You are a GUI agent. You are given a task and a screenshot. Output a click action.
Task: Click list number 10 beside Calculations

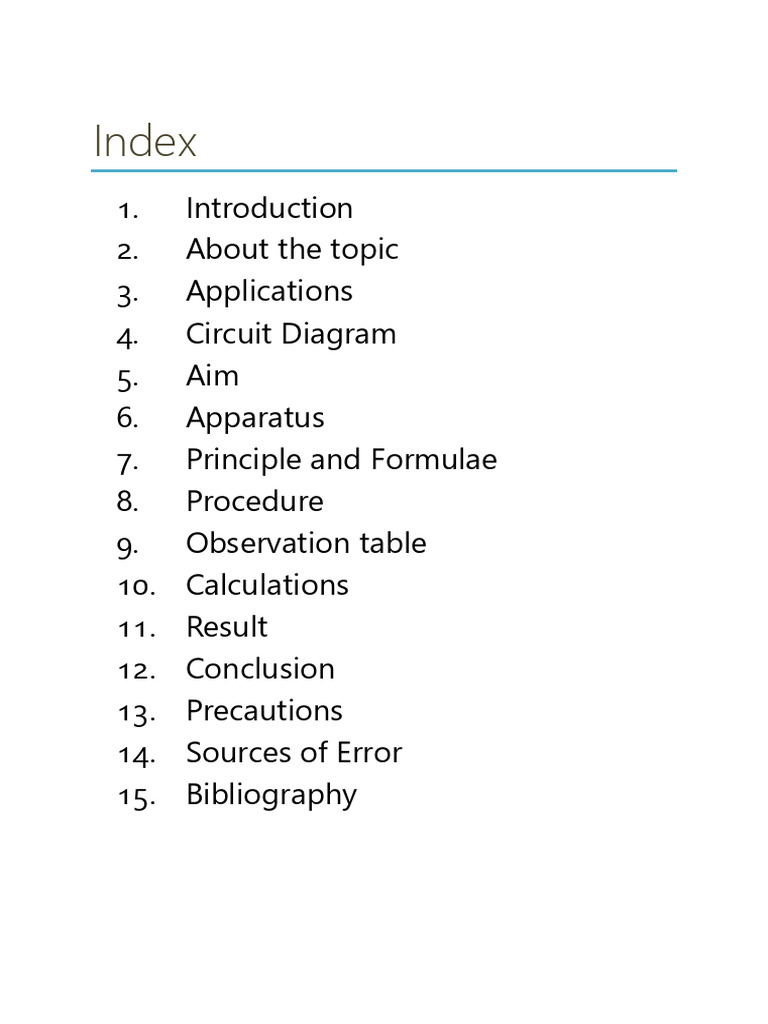coord(136,586)
